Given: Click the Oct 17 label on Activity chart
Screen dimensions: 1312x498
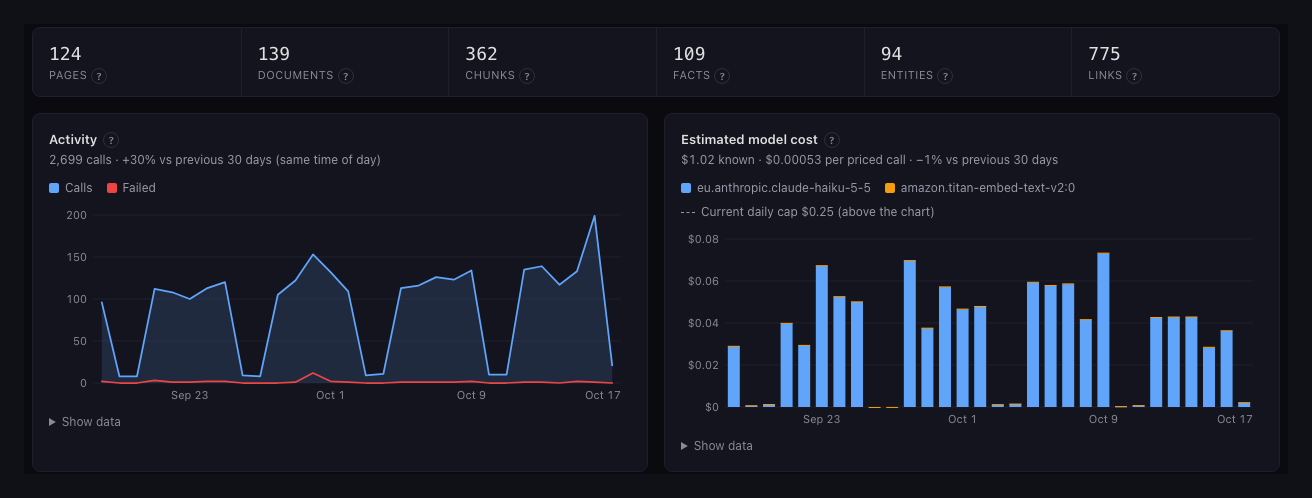Looking at the screenshot, I should tap(603, 396).
